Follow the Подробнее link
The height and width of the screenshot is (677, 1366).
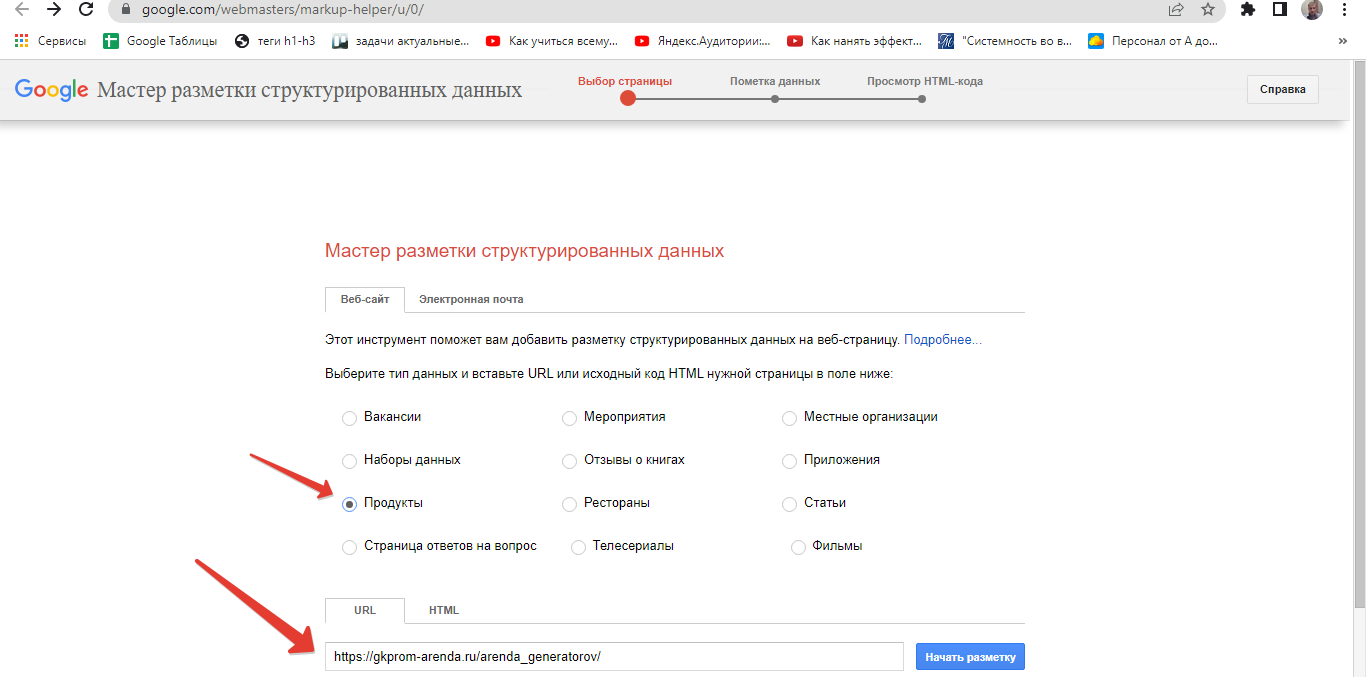click(943, 340)
